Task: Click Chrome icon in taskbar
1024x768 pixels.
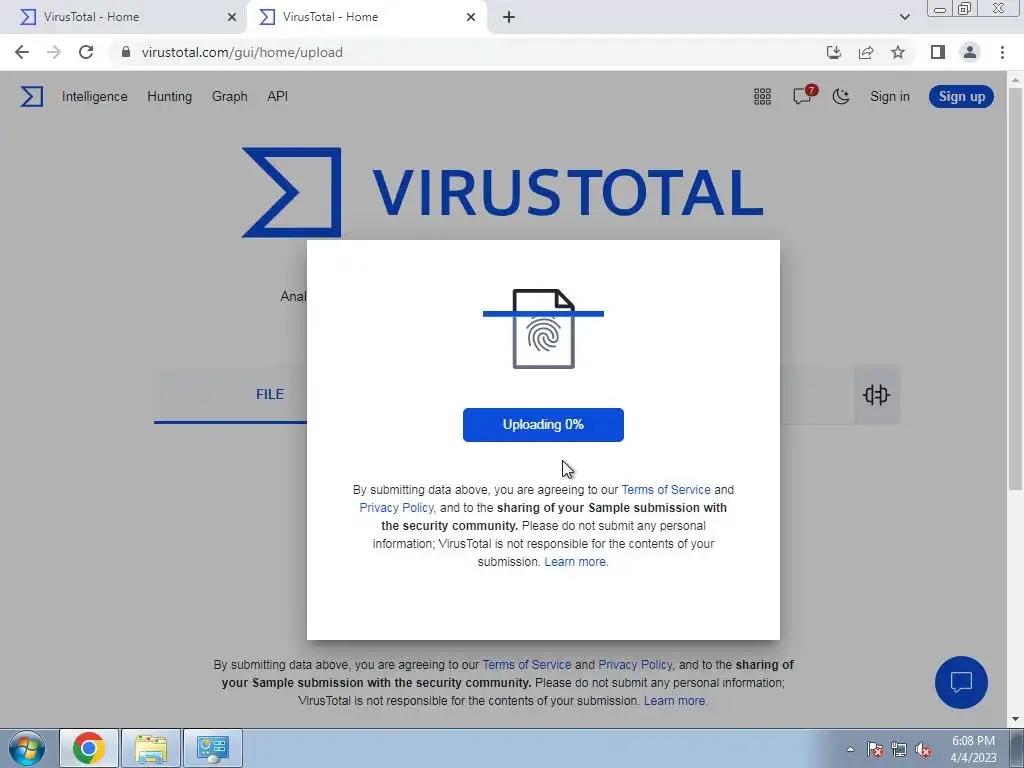Action: (89, 748)
